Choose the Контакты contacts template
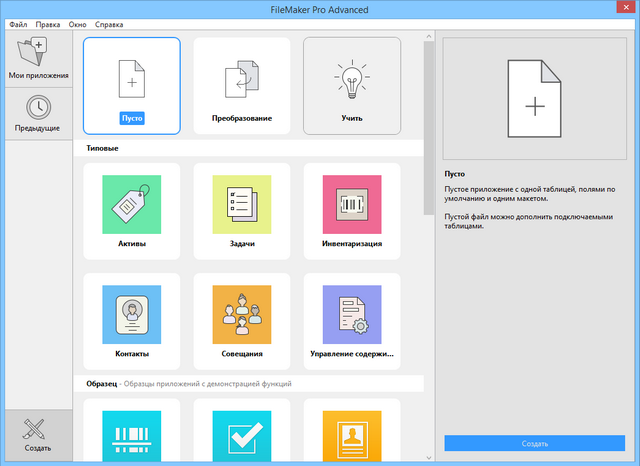 132,322
